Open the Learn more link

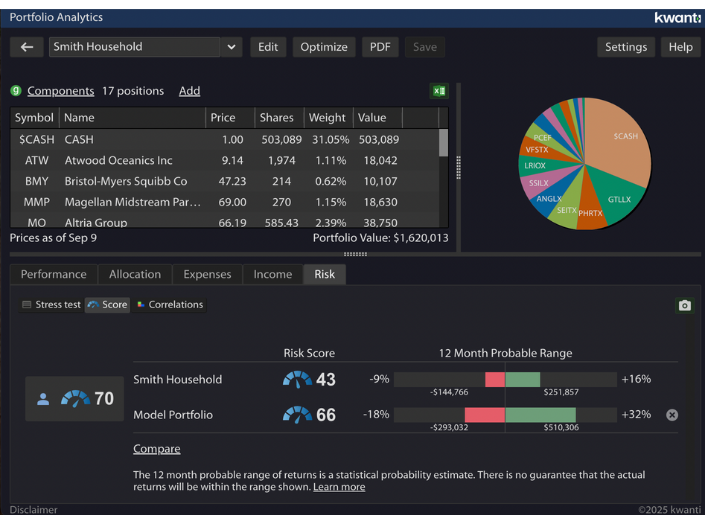point(339,487)
